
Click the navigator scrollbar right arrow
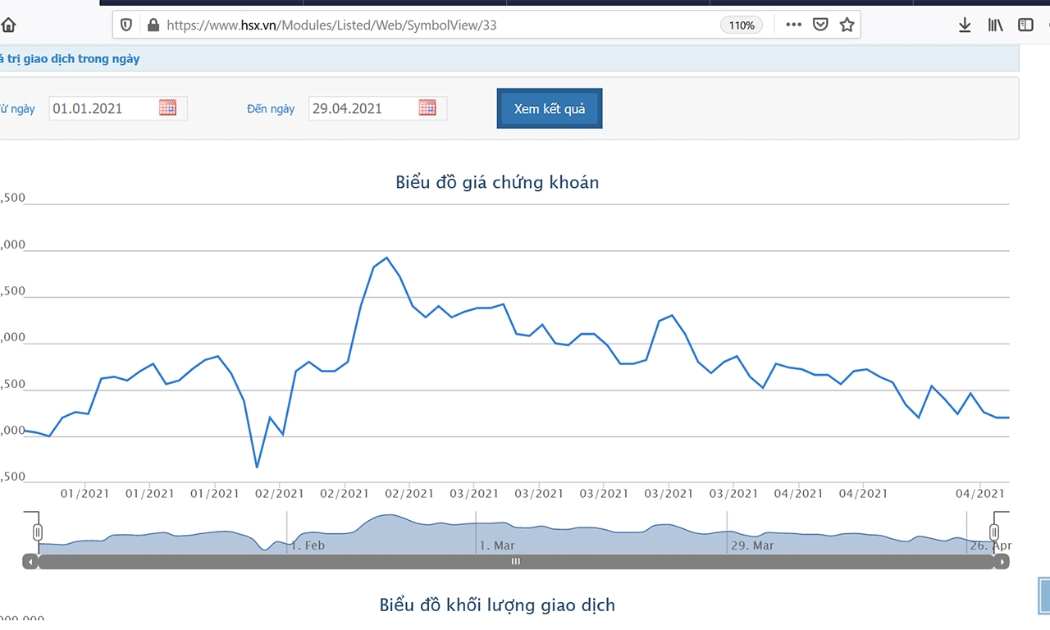(1002, 562)
